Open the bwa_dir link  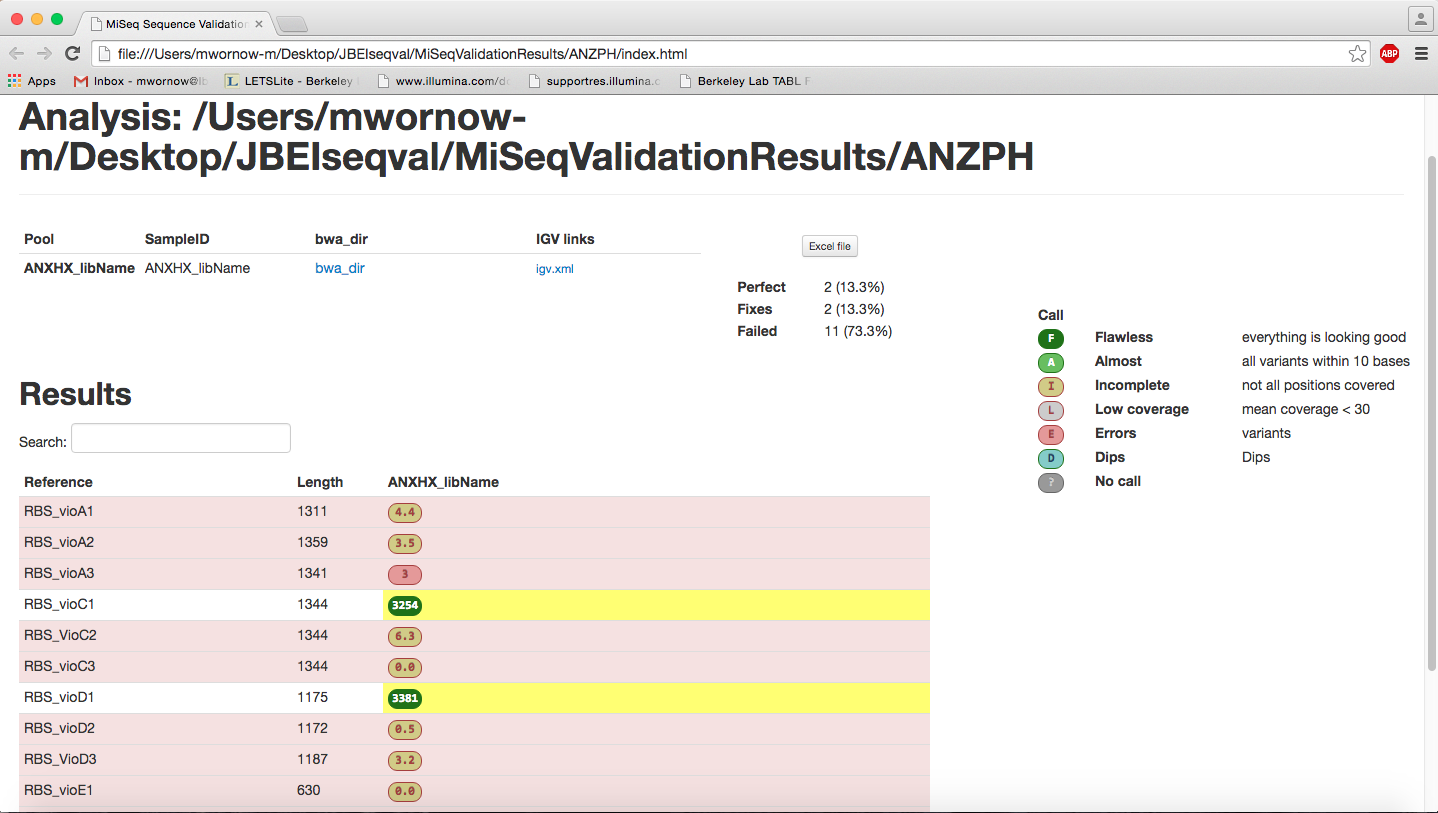click(340, 268)
